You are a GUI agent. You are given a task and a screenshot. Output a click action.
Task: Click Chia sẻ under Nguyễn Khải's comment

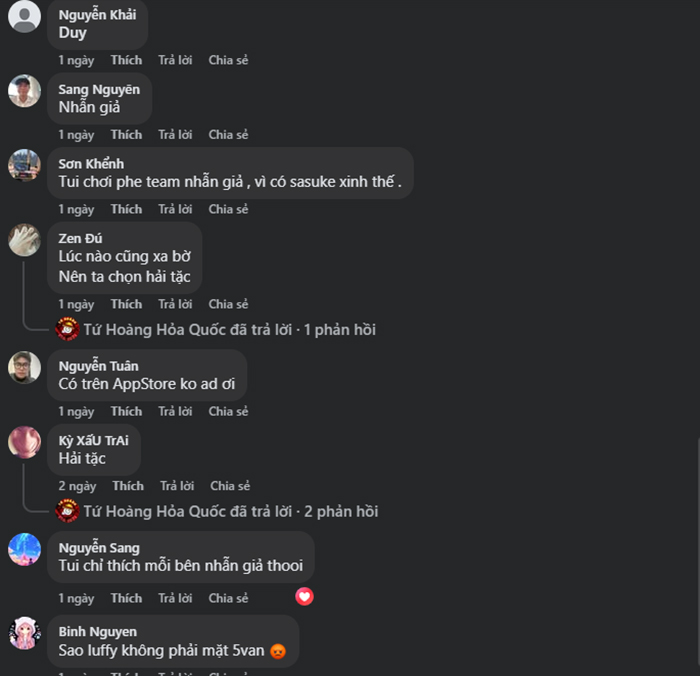coord(228,60)
